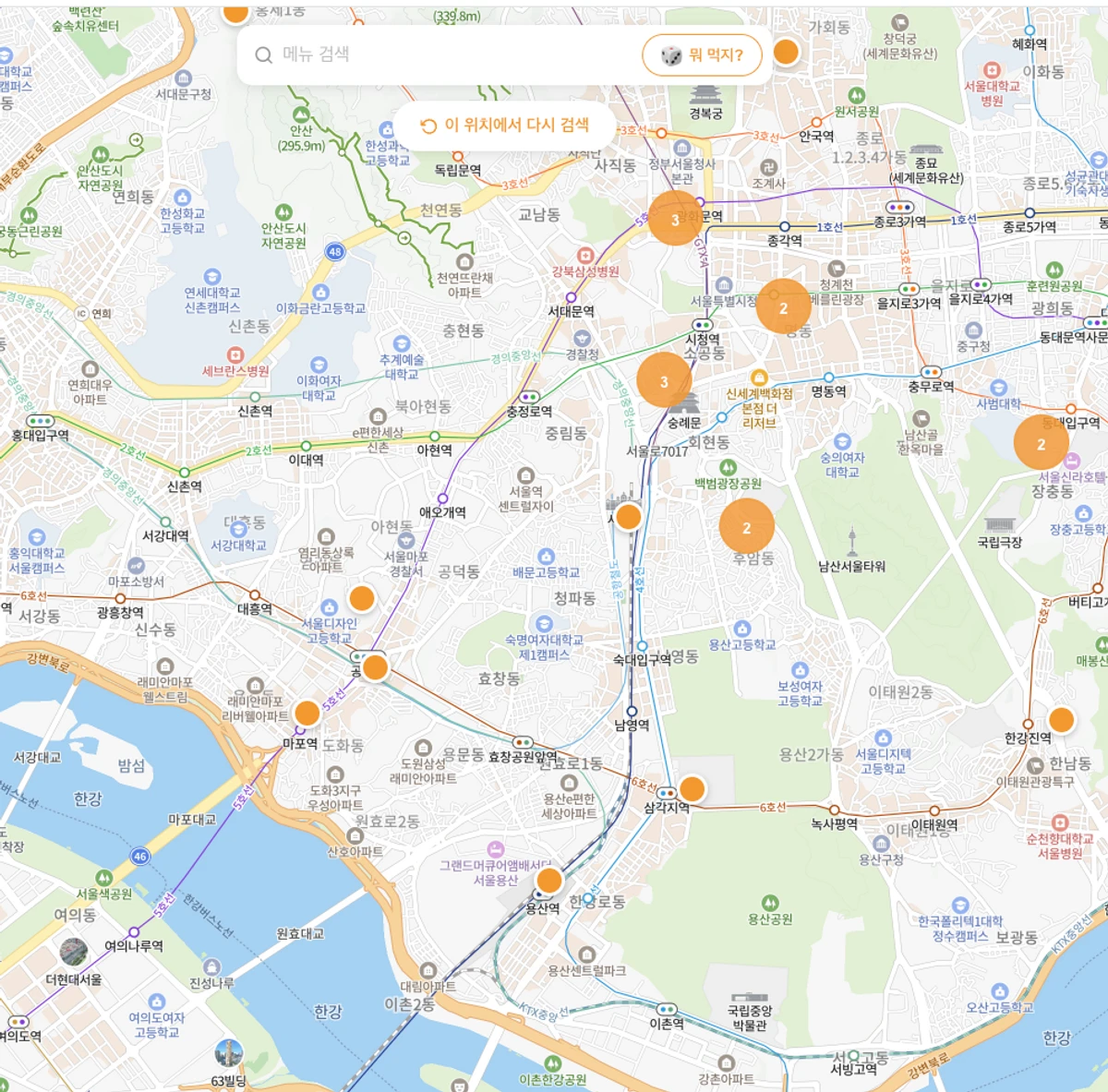Click the 남산골한옥마을 icon
This screenshot has width=1108, height=1092.
[x=921, y=419]
